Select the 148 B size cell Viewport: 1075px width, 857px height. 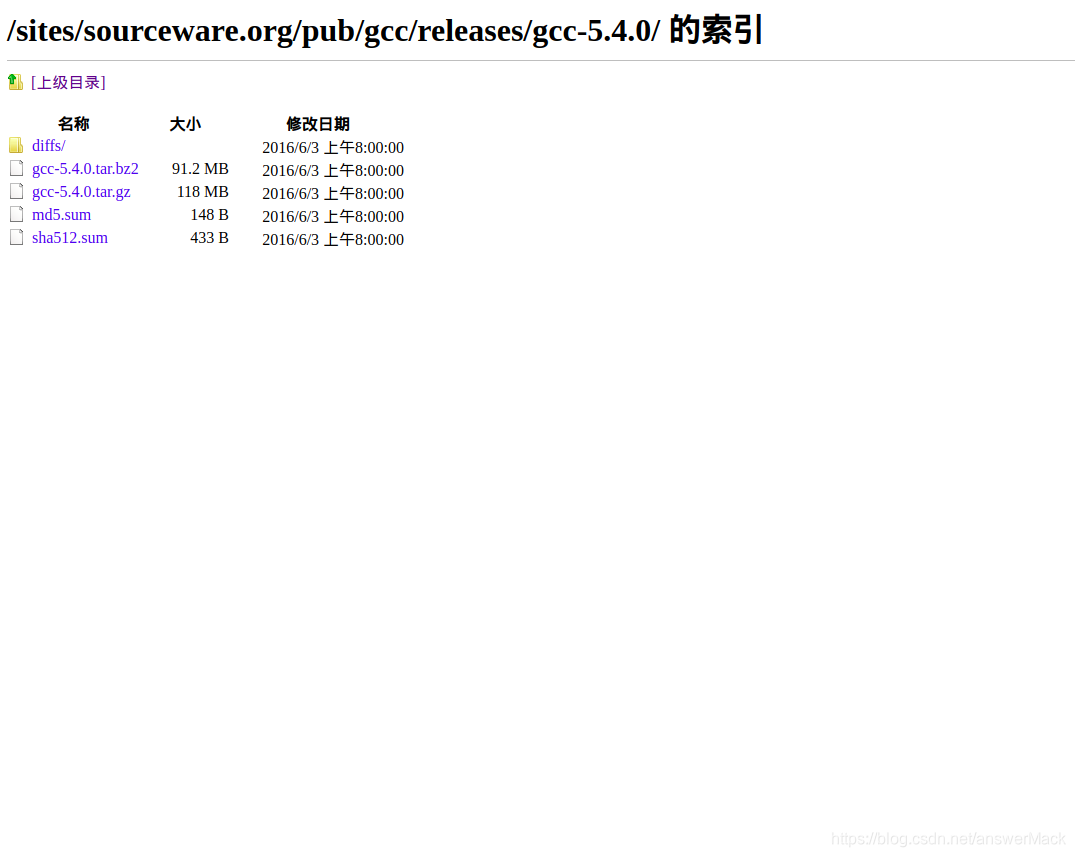209,215
